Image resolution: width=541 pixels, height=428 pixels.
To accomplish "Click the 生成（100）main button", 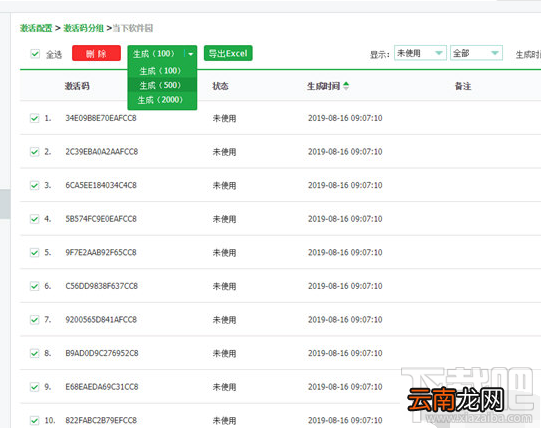I will pyautogui.click(x=154, y=54).
